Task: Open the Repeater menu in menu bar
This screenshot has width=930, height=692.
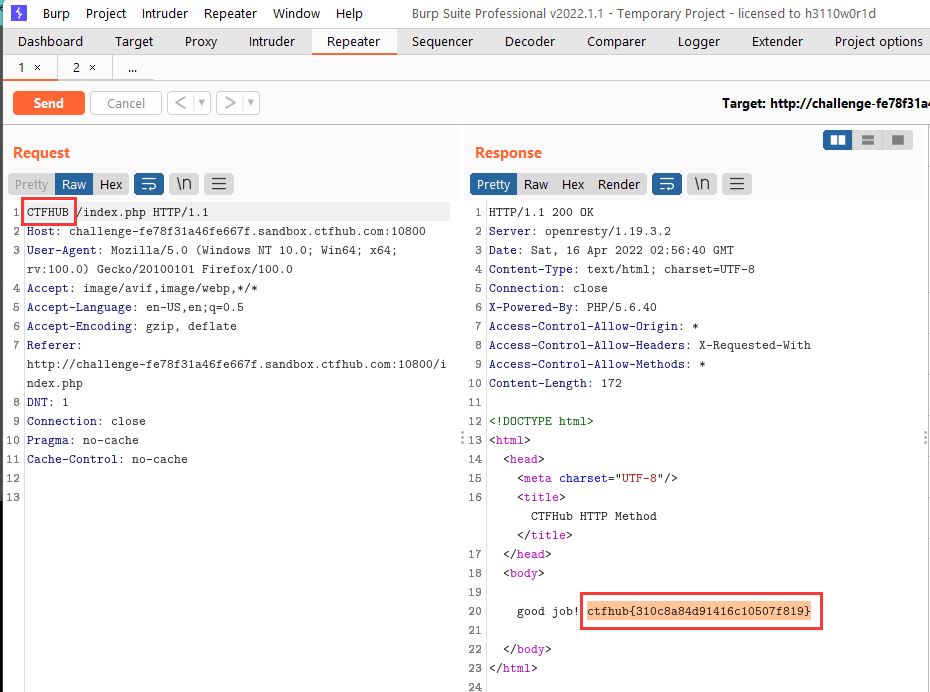Action: point(230,14)
